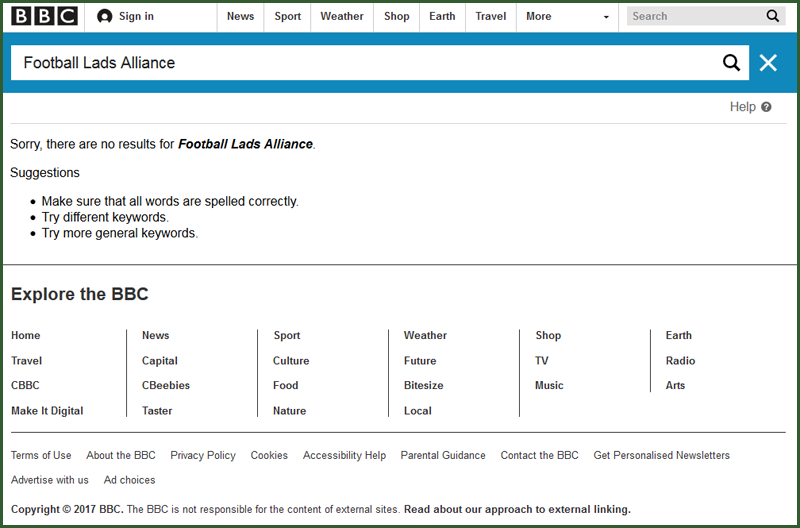Viewport: 800px width, 528px height.
Task: Expand the More dropdown arrow
Action: (606, 17)
